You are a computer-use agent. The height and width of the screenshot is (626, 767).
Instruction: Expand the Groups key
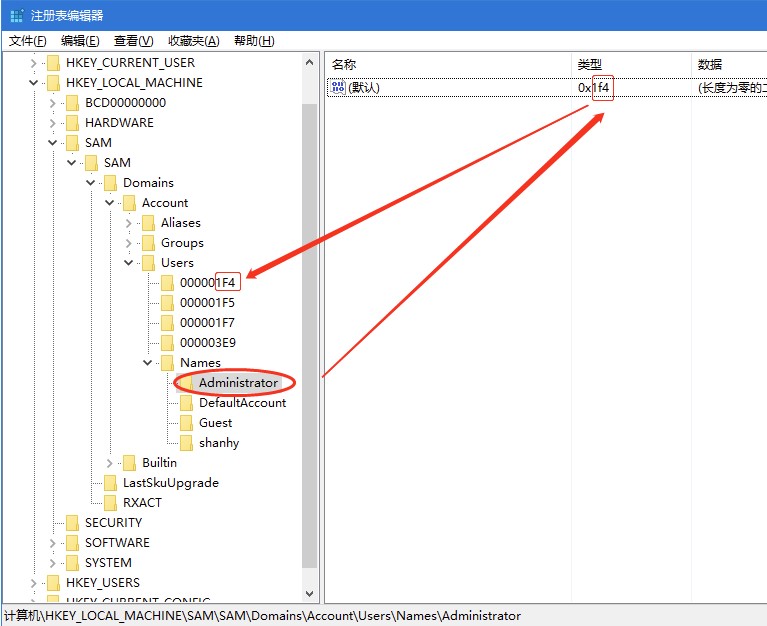[129, 243]
